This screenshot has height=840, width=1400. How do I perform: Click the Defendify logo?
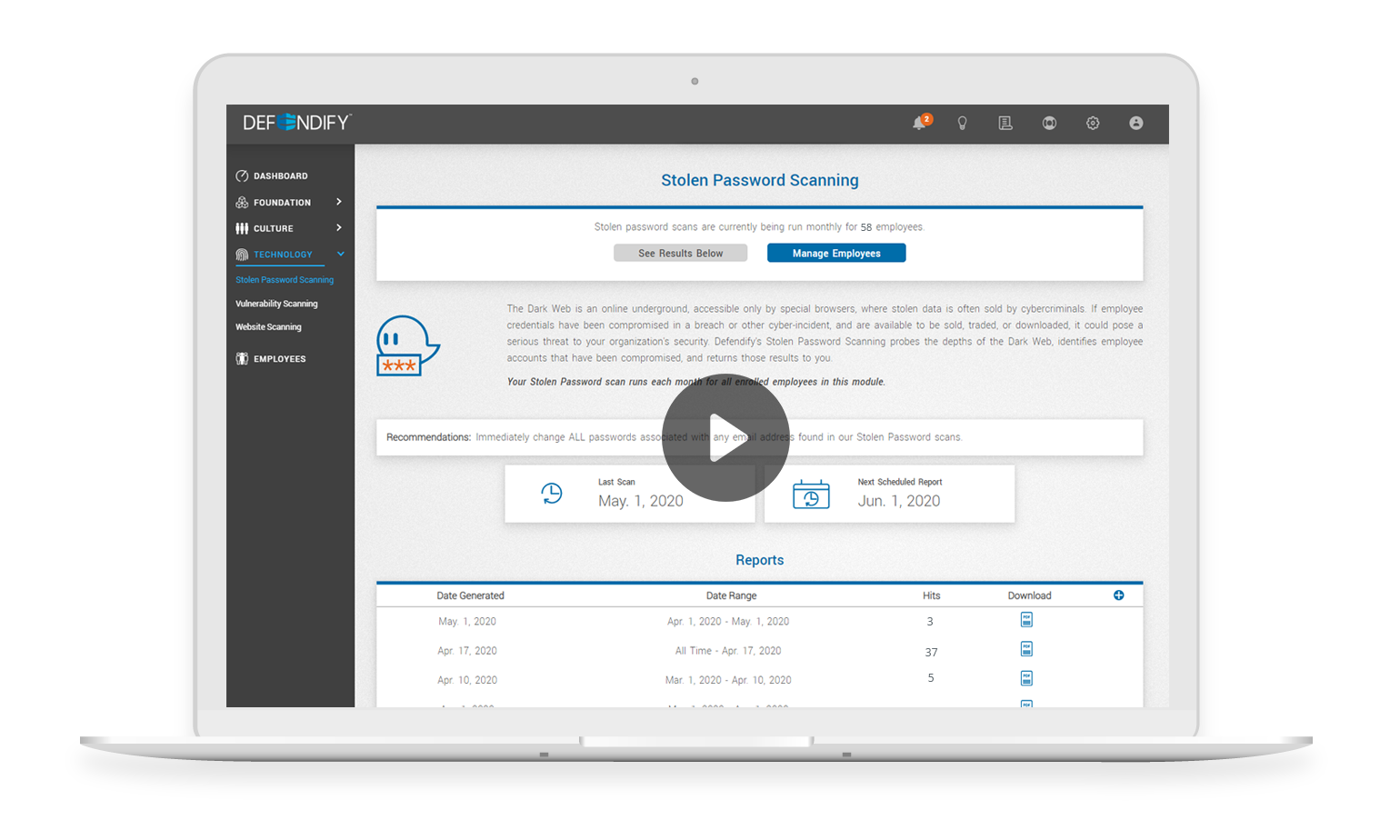(x=297, y=123)
